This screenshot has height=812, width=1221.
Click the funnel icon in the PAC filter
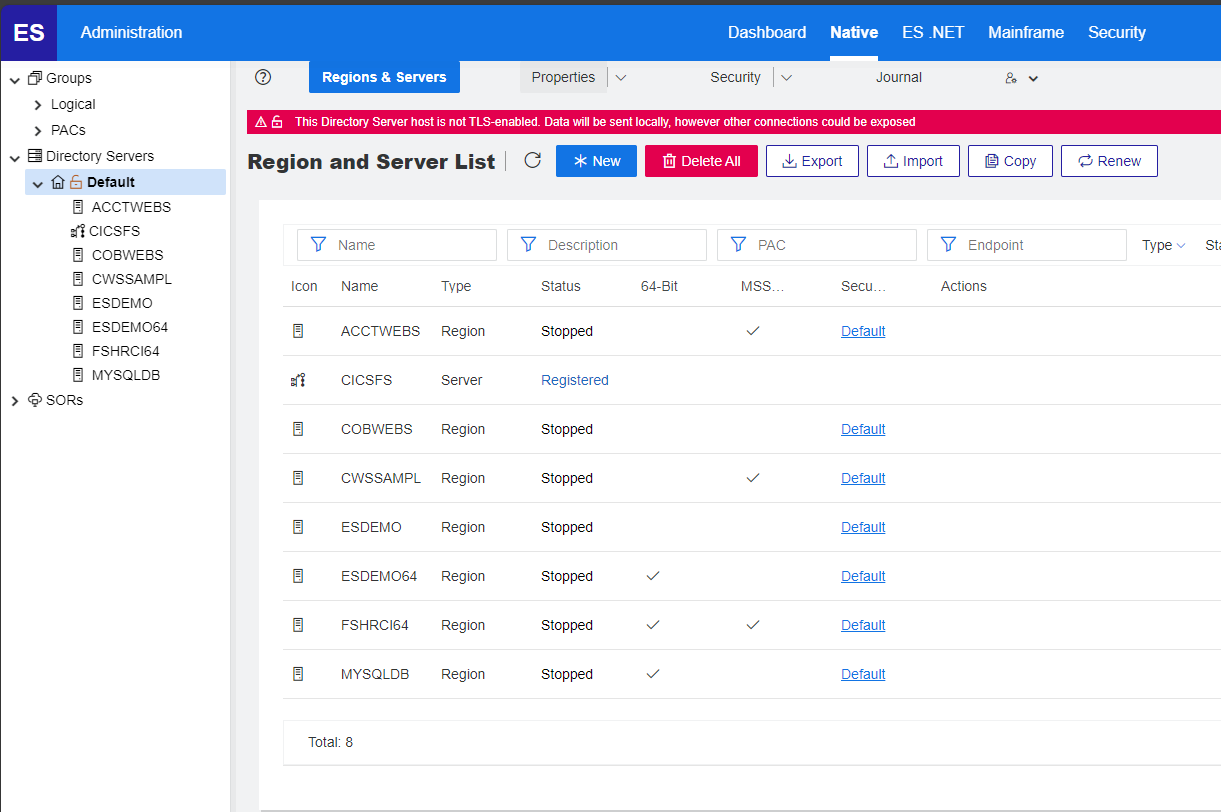click(x=738, y=244)
